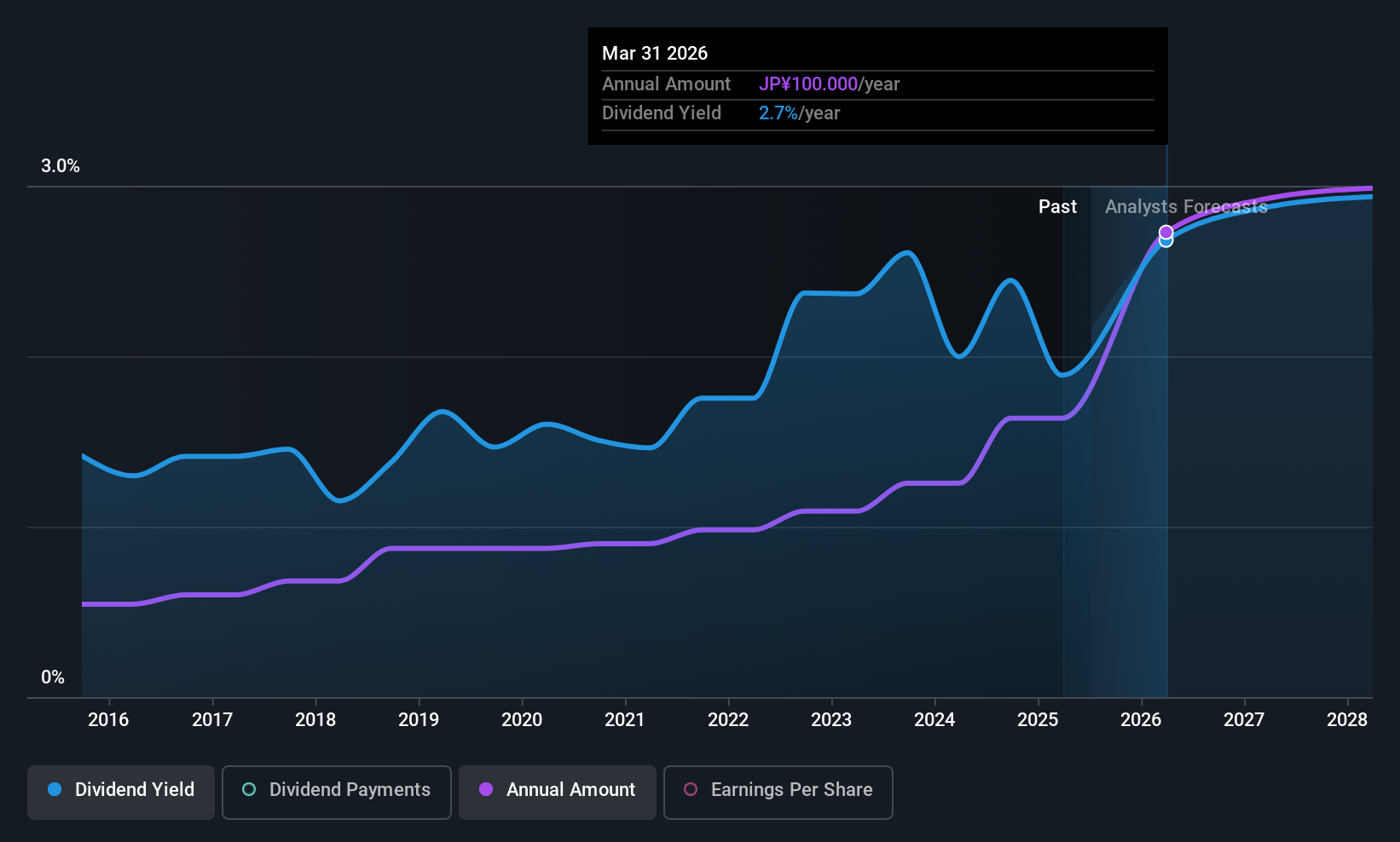
Task: Select the 2026 x-axis label
Action: (1141, 720)
